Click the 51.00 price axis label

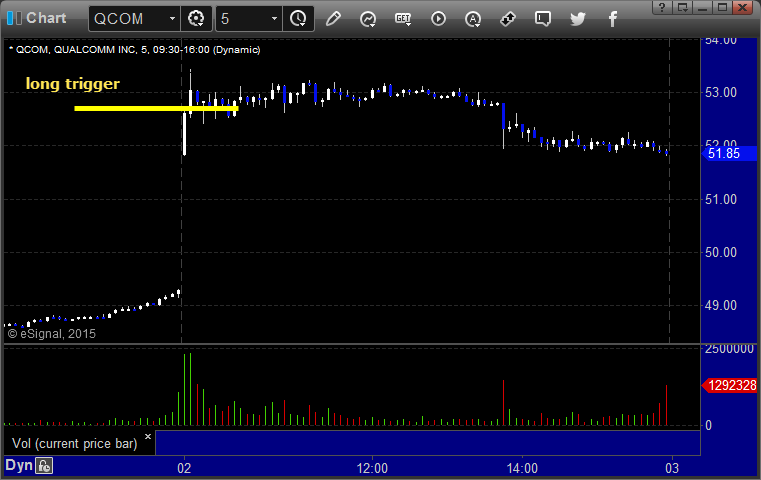click(721, 199)
